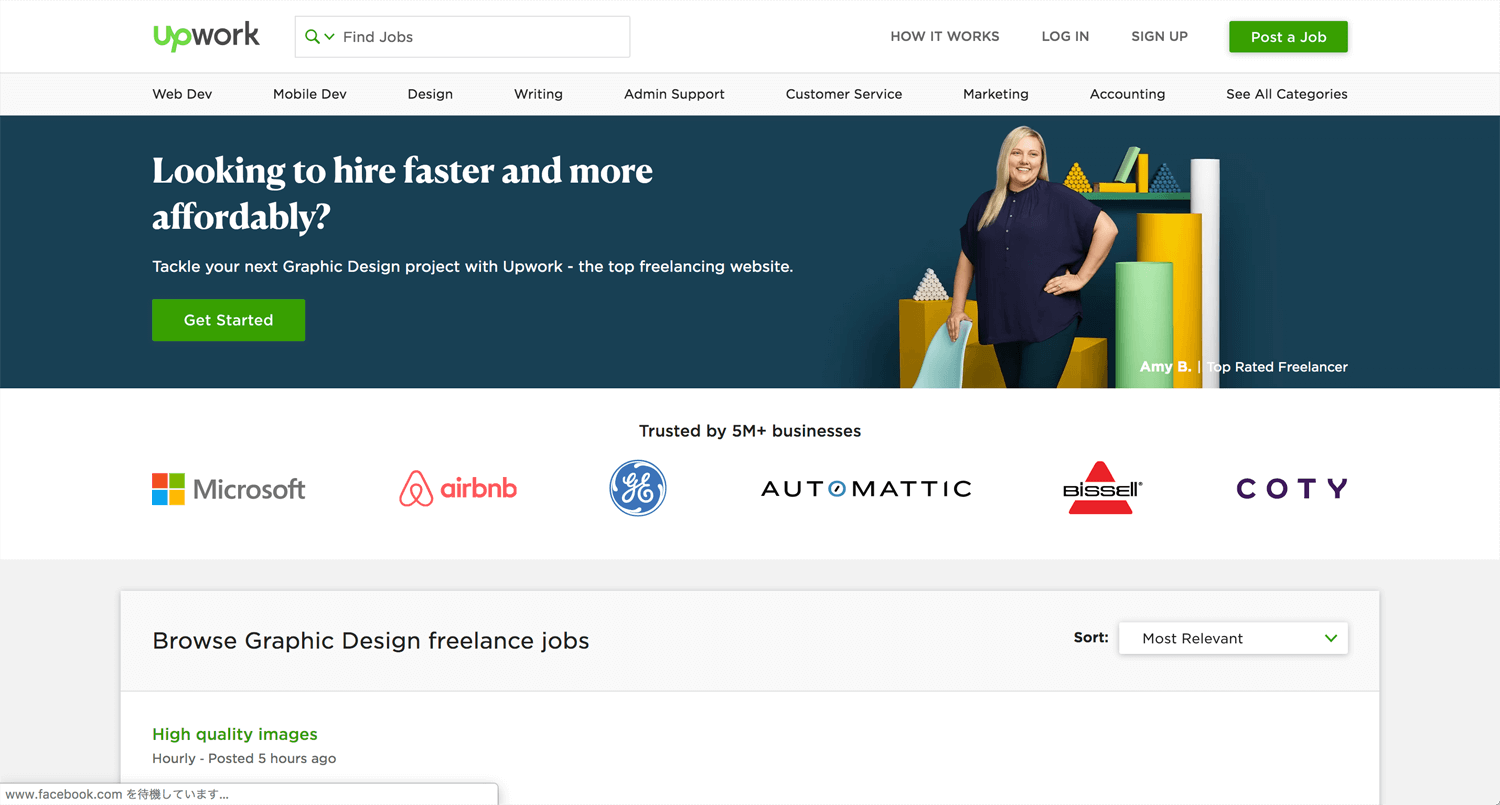The width and height of the screenshot is (1500, 805).
Task: Open the Mobile Dev category
Action: [310, 94]
